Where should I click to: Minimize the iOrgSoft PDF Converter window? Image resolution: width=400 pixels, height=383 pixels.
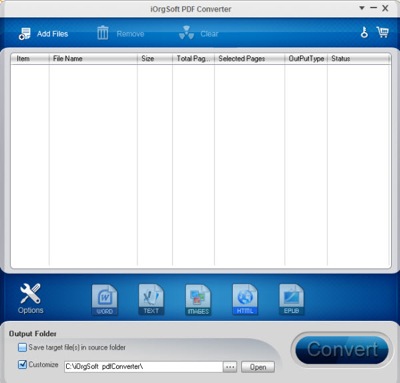point(373,8)
